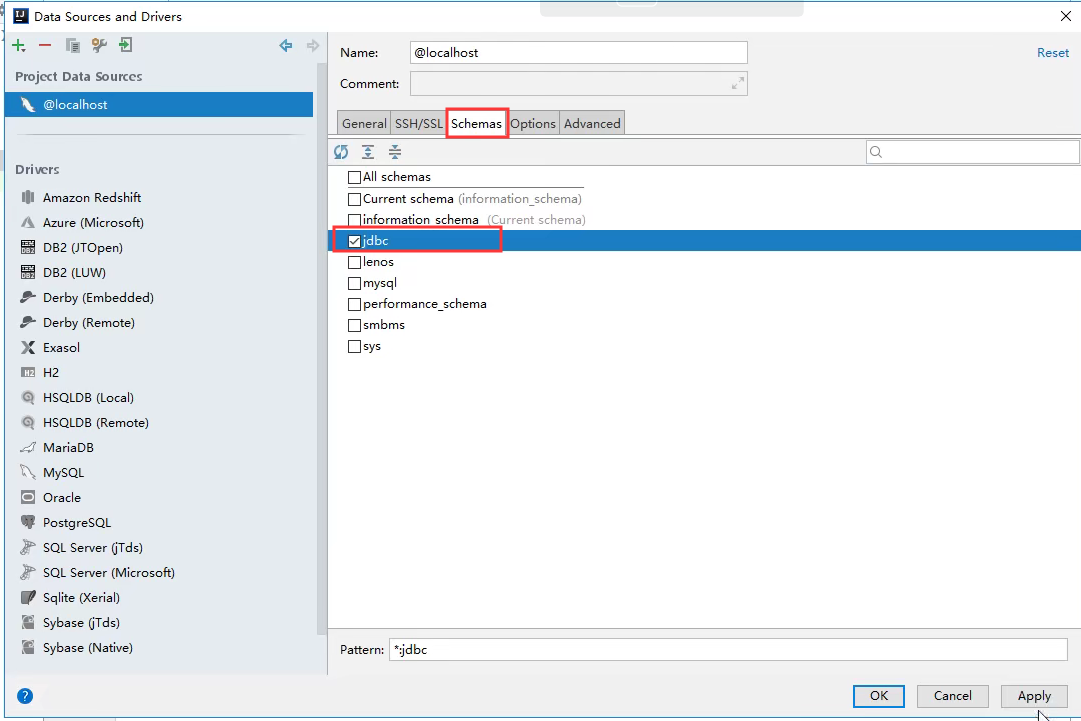Screen dimensions: 1081x721
Task: Check the smbms schema checkbox
Action: 354,325
